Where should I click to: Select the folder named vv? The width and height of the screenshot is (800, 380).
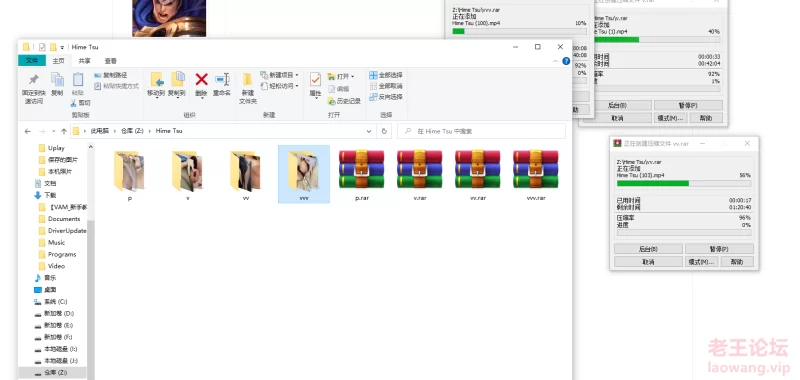point(245,175)
